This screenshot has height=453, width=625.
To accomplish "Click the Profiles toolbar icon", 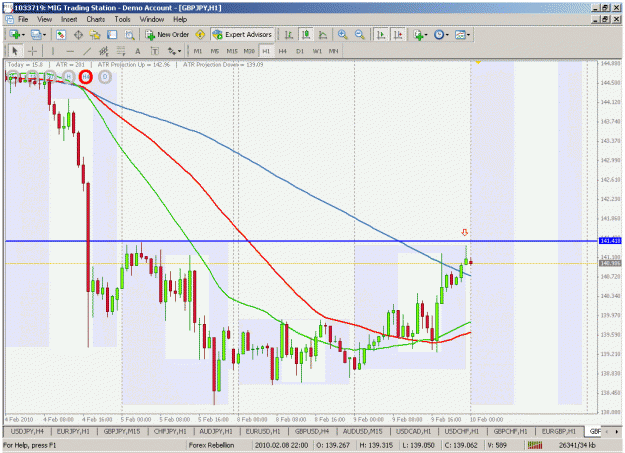I will coord(36,35).
